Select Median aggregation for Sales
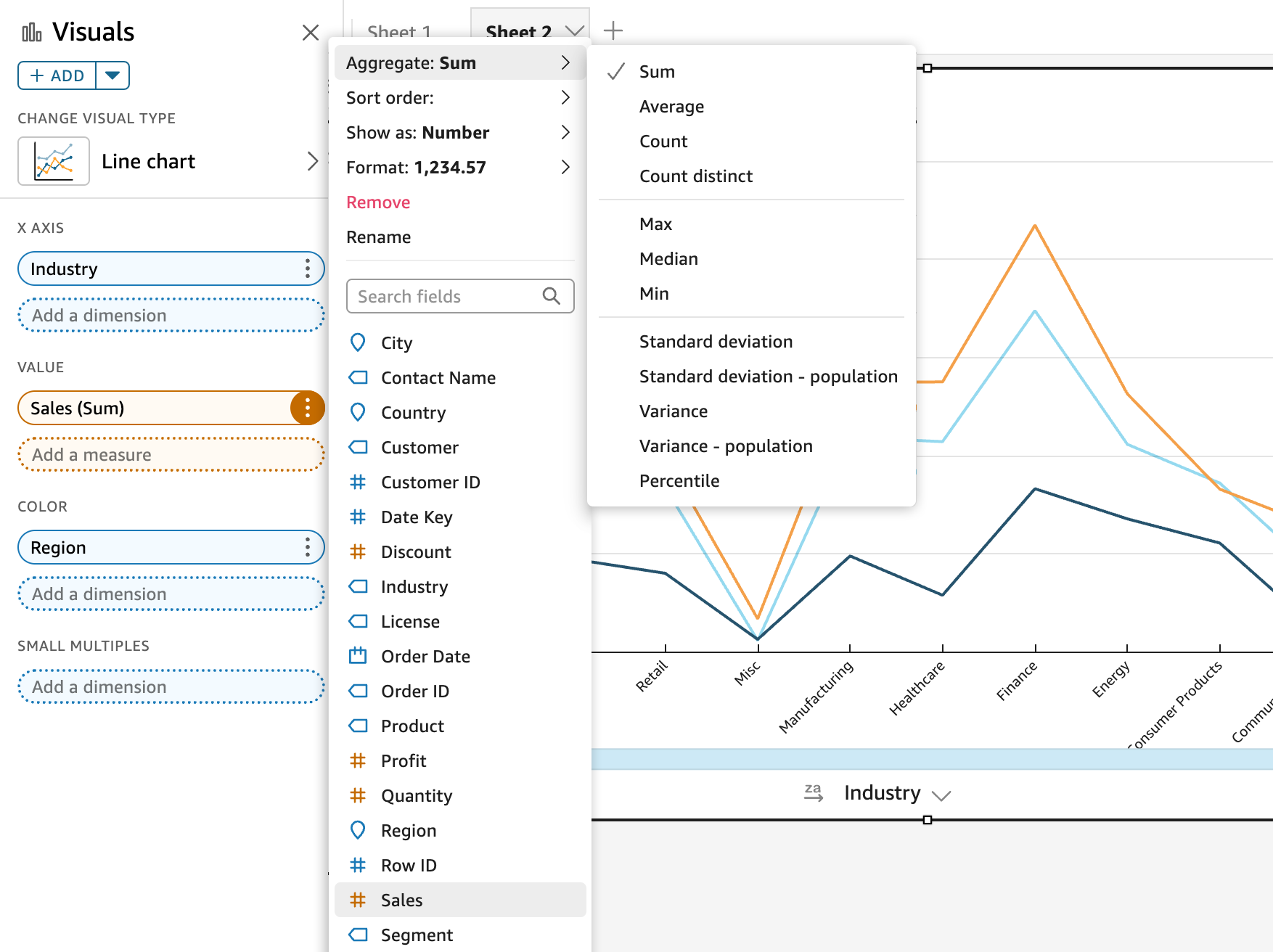 [668, 258]
